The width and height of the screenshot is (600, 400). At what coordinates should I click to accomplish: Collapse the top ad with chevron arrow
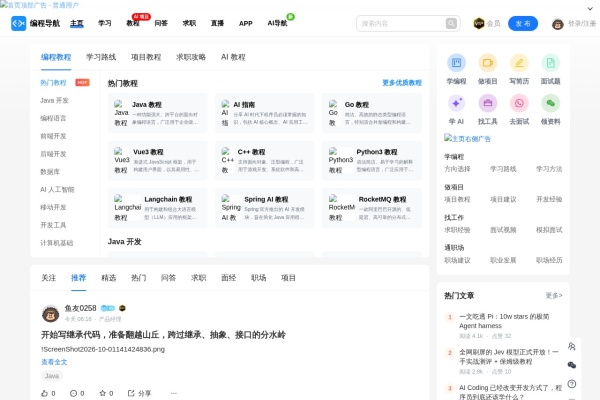pyautogui.click(x=590, y=8)
